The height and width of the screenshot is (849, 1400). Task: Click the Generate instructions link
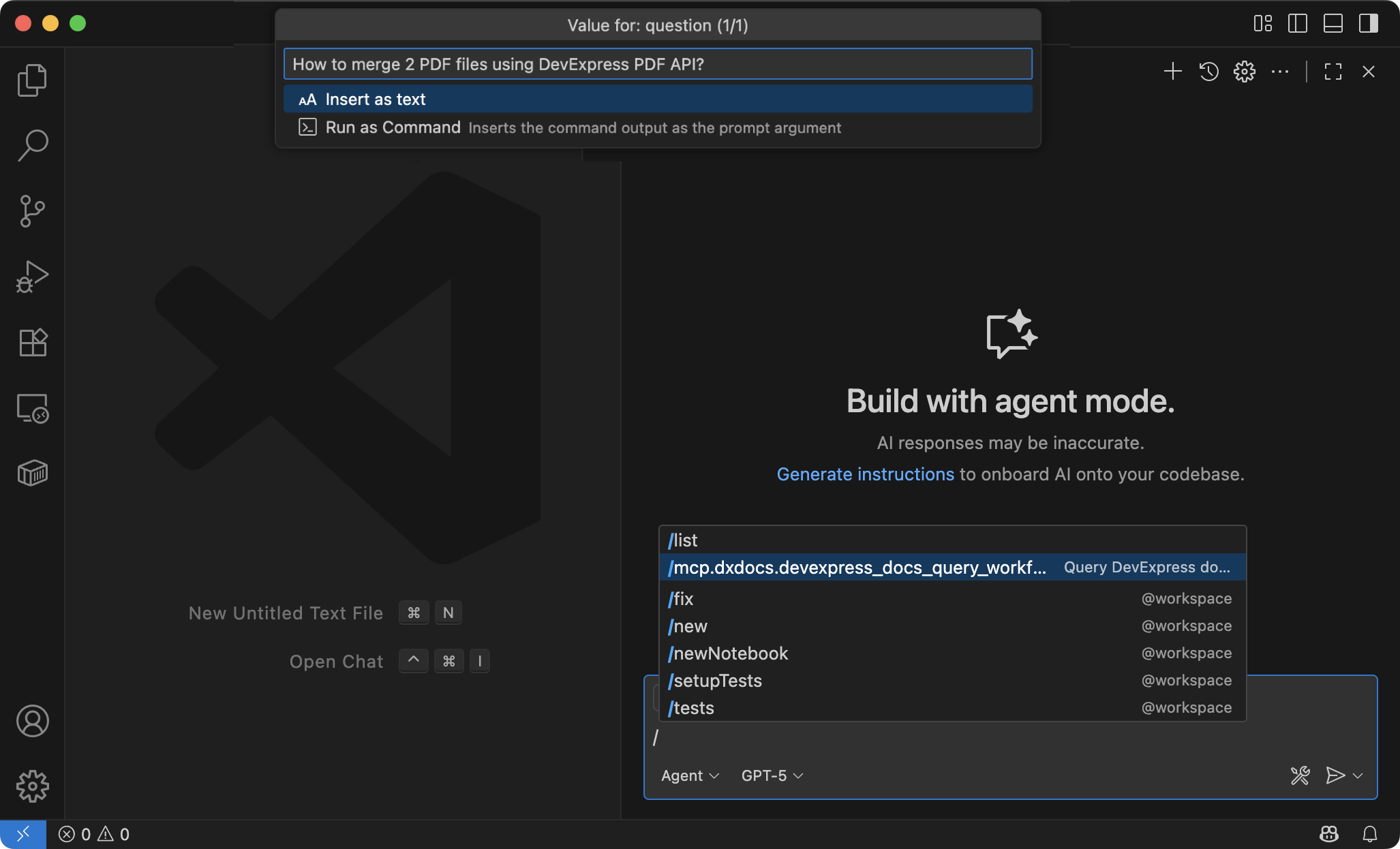(865, 474)
